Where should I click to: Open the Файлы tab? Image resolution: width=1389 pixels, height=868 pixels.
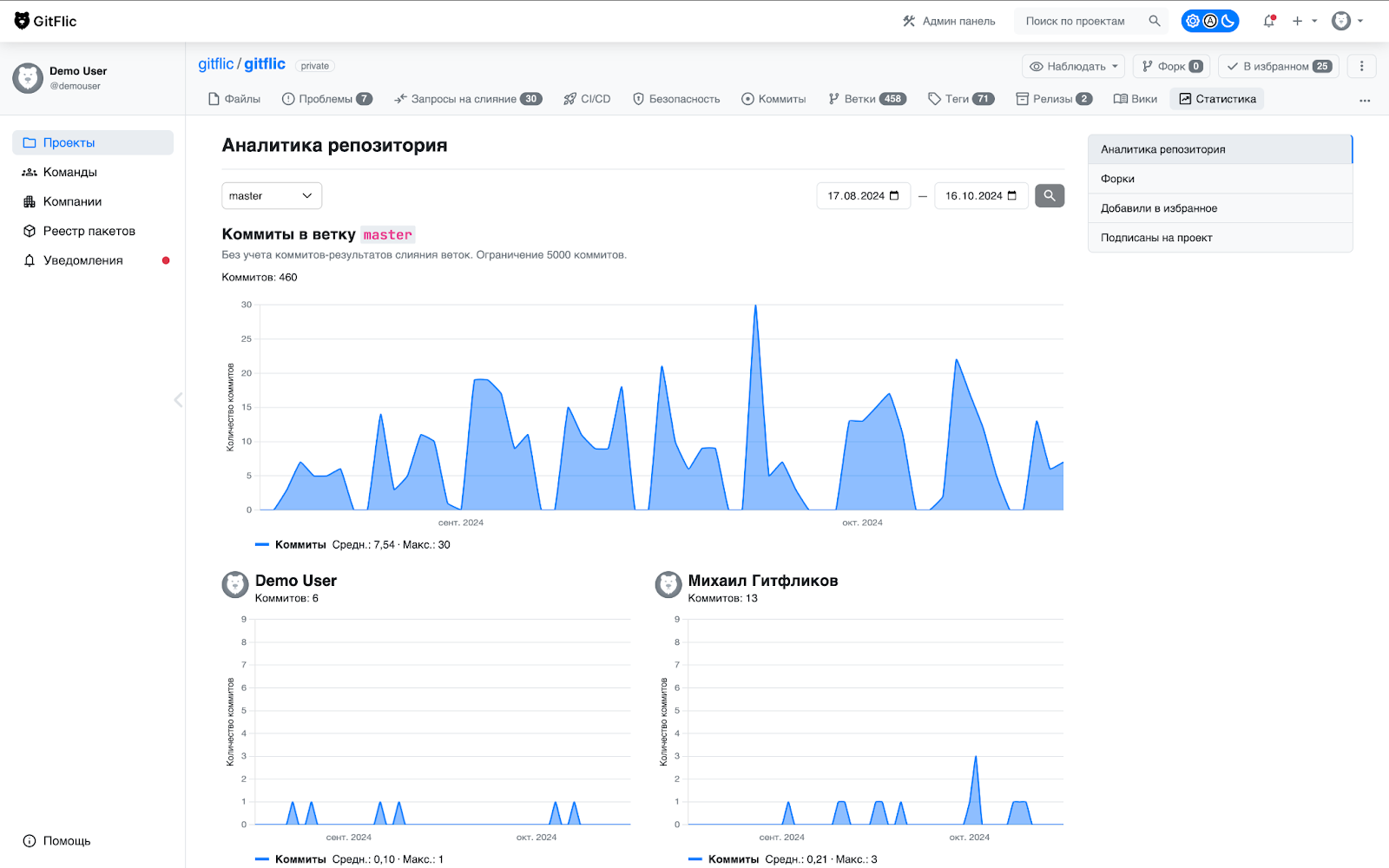click(x=234, y=99)
